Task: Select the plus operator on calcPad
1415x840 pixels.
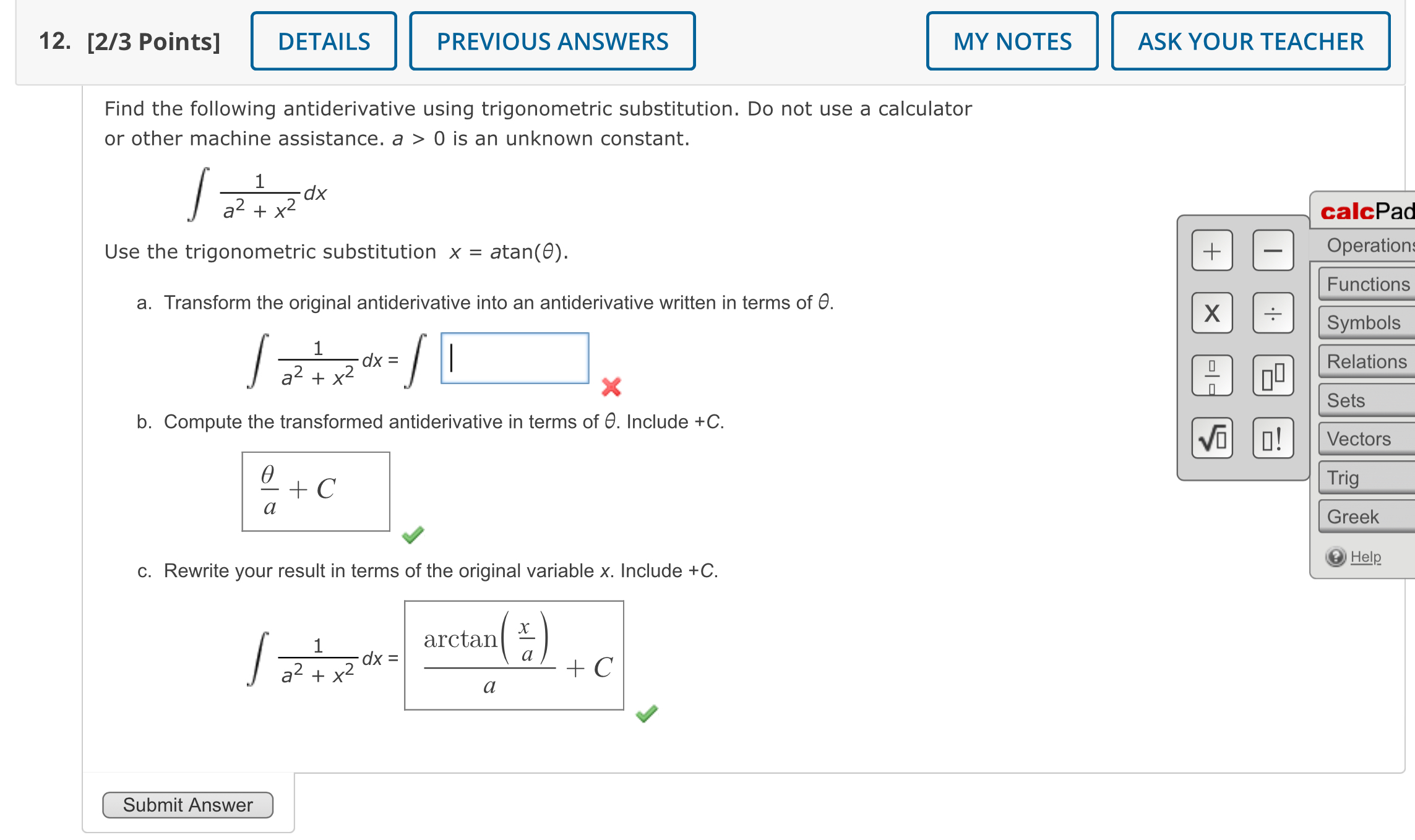Action: point(1212,251)
